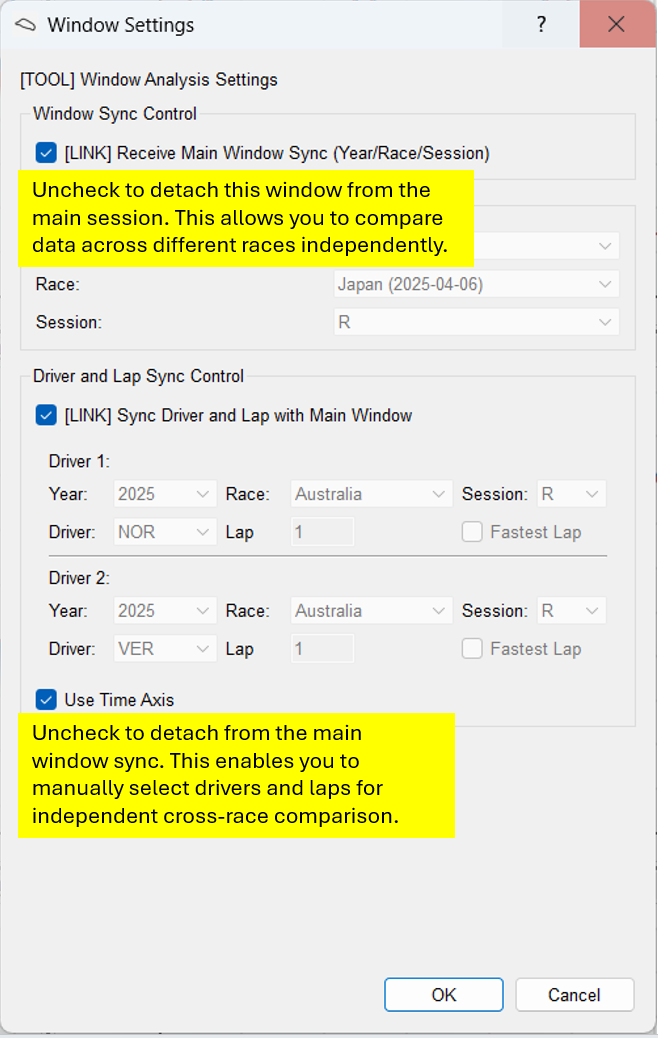Open the window Session dropdown showing R

click(476, 323)
